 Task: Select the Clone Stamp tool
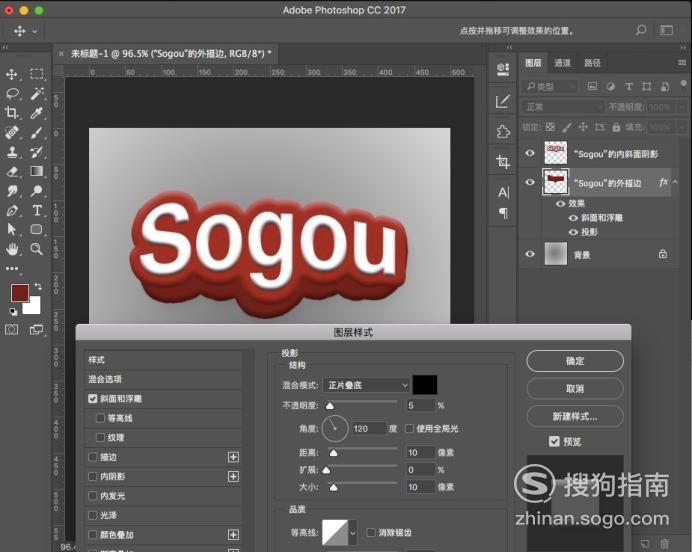pos(12,152)
